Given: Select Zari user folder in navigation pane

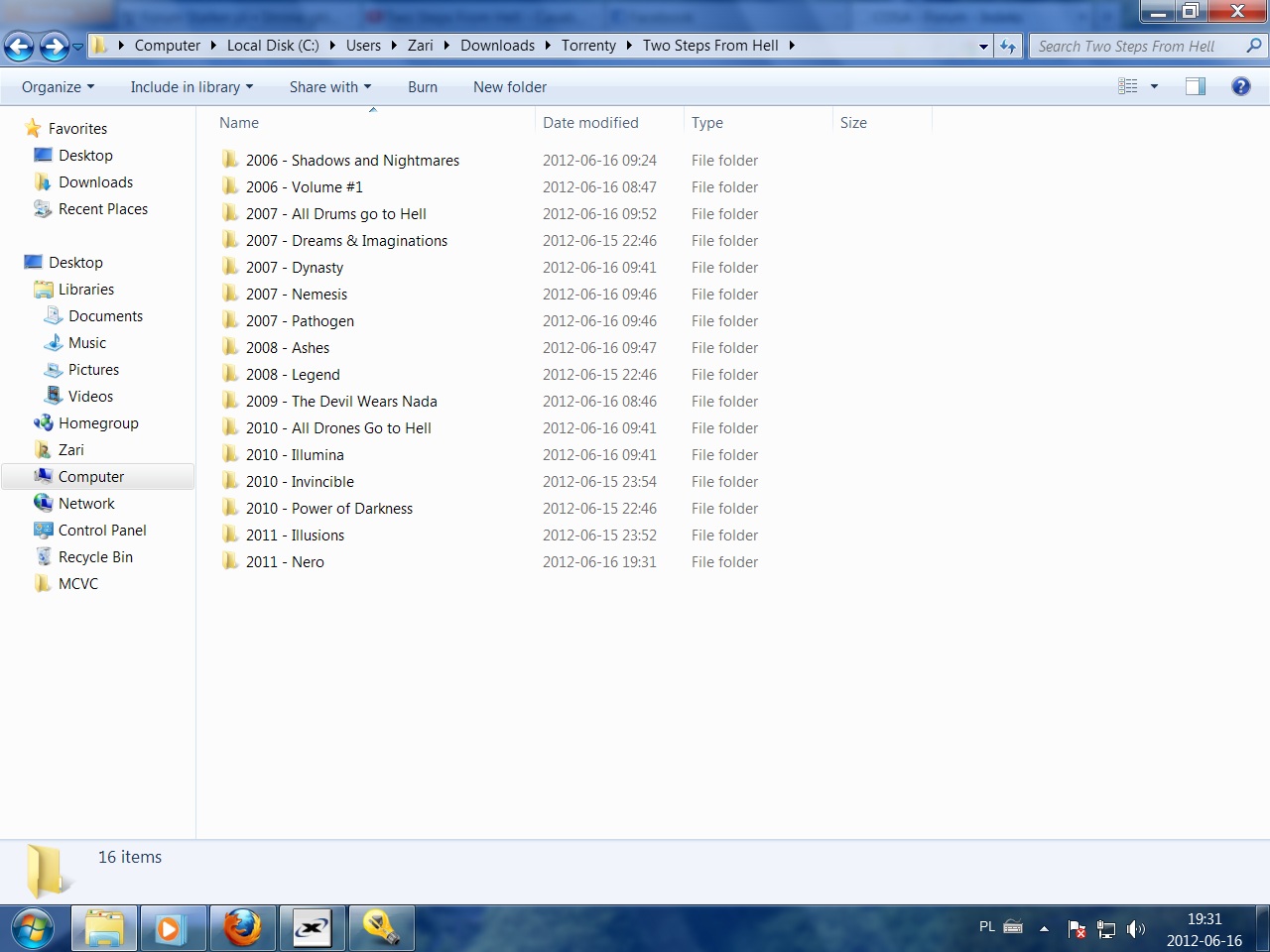Looking at the screenshot, I should click(70, 450).
